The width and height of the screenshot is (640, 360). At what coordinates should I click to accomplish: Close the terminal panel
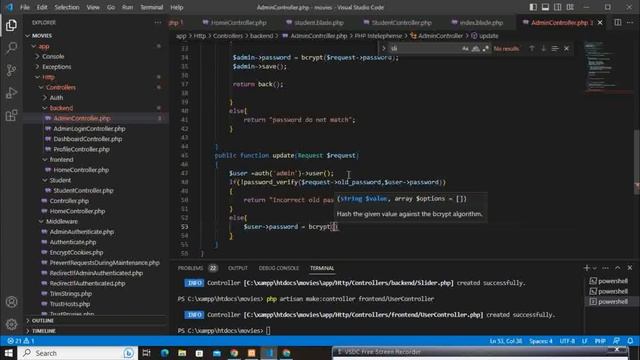(630, 268)
